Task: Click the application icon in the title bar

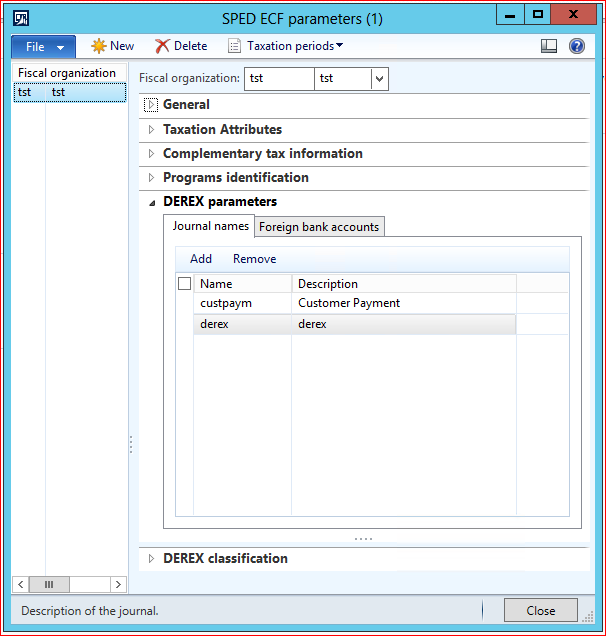Action: pos(21,18)
